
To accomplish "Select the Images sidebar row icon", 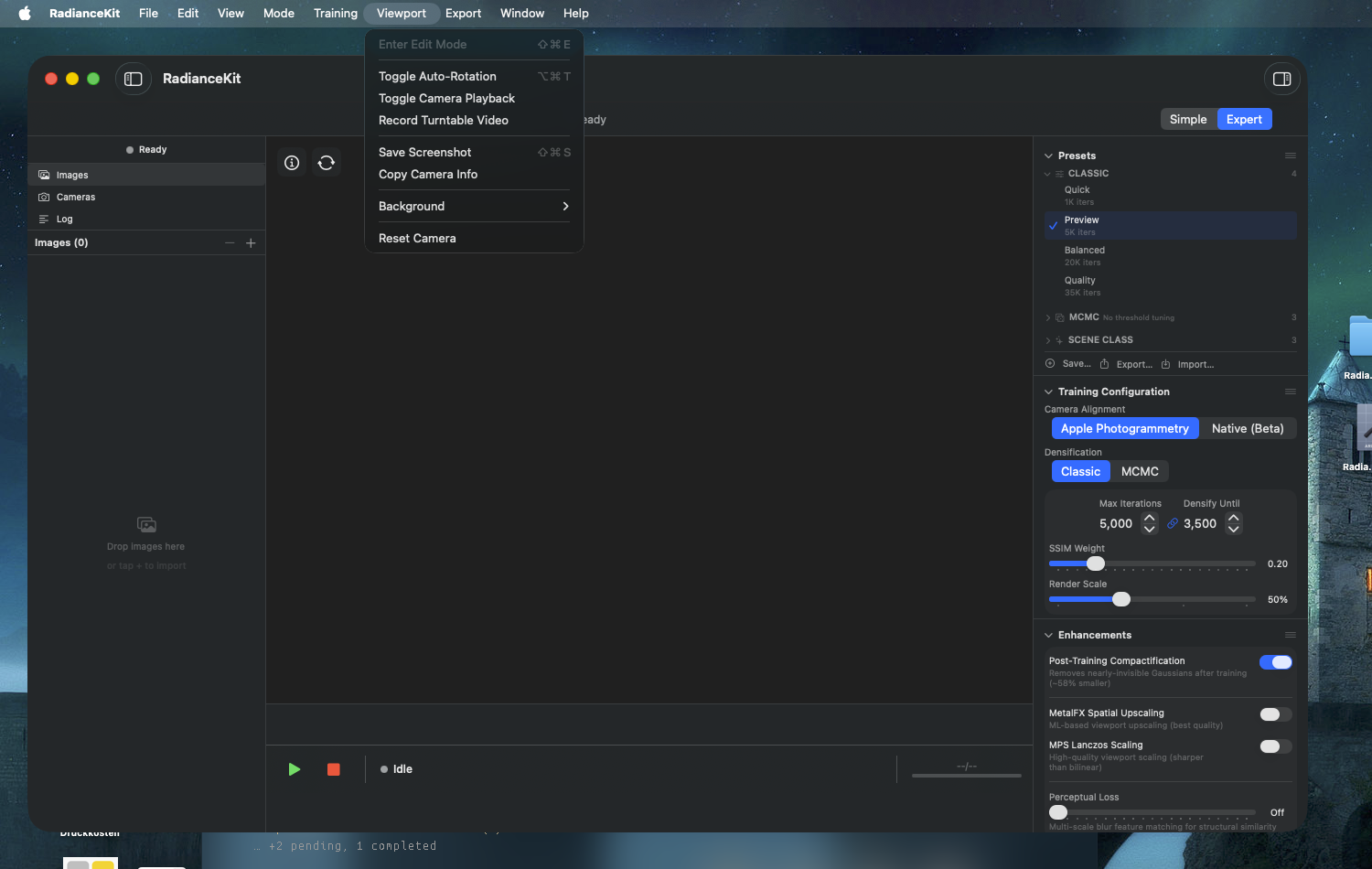I will [44, 175].
